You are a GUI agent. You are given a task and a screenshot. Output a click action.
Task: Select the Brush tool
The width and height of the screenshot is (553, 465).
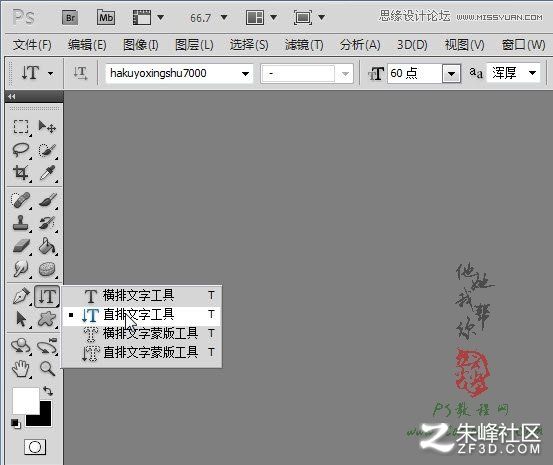click(47, 200)
